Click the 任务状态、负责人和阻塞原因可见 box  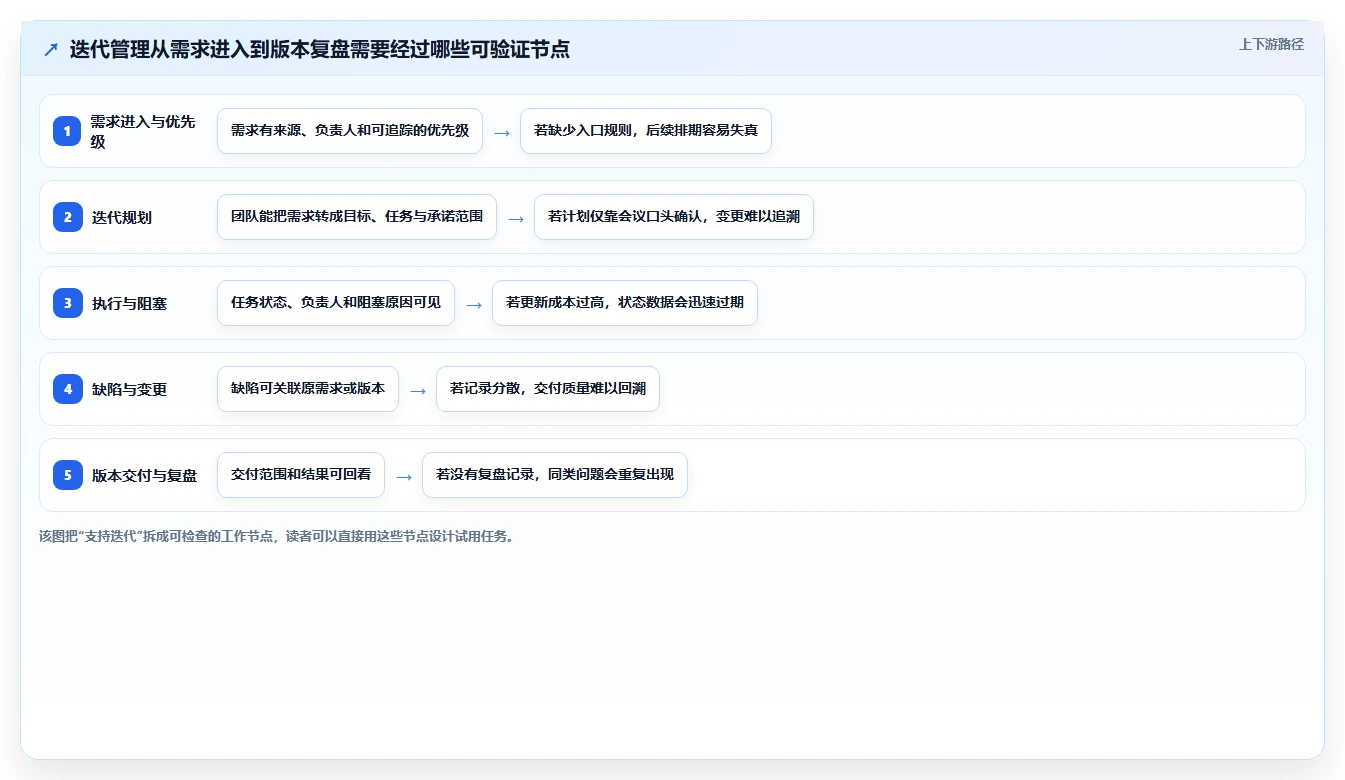point(336,303)
